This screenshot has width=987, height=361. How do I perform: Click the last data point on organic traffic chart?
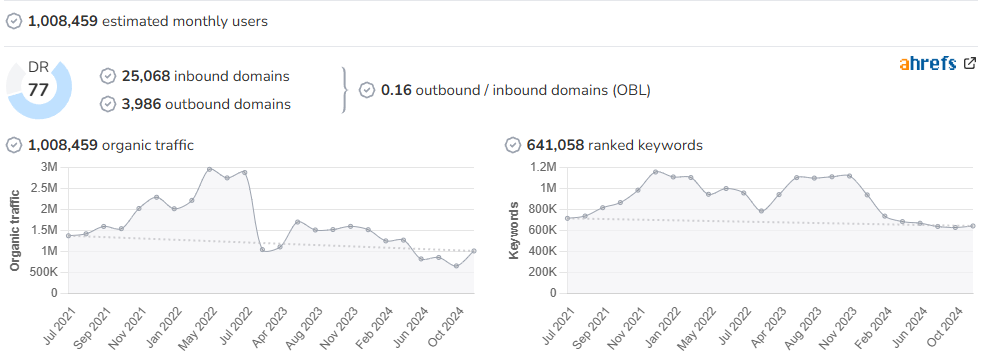473,251
